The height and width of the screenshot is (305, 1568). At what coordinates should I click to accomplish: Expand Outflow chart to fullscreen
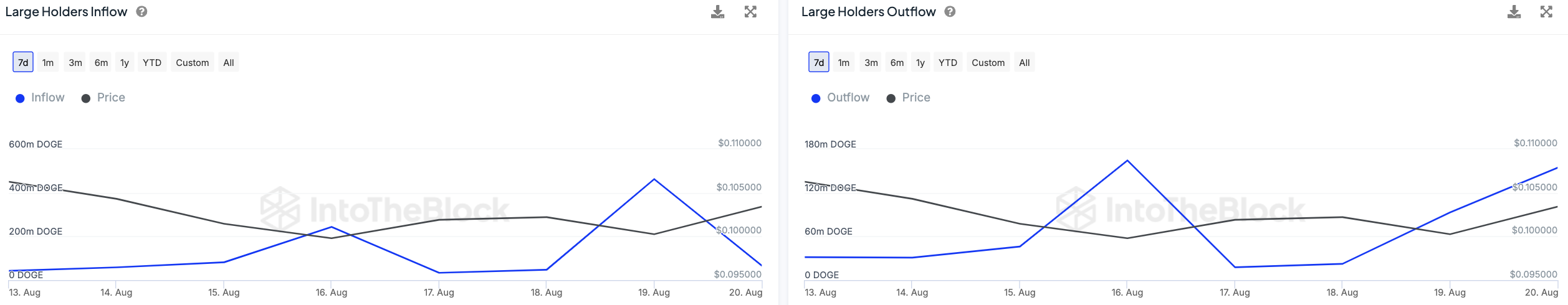pos(1546,12)
